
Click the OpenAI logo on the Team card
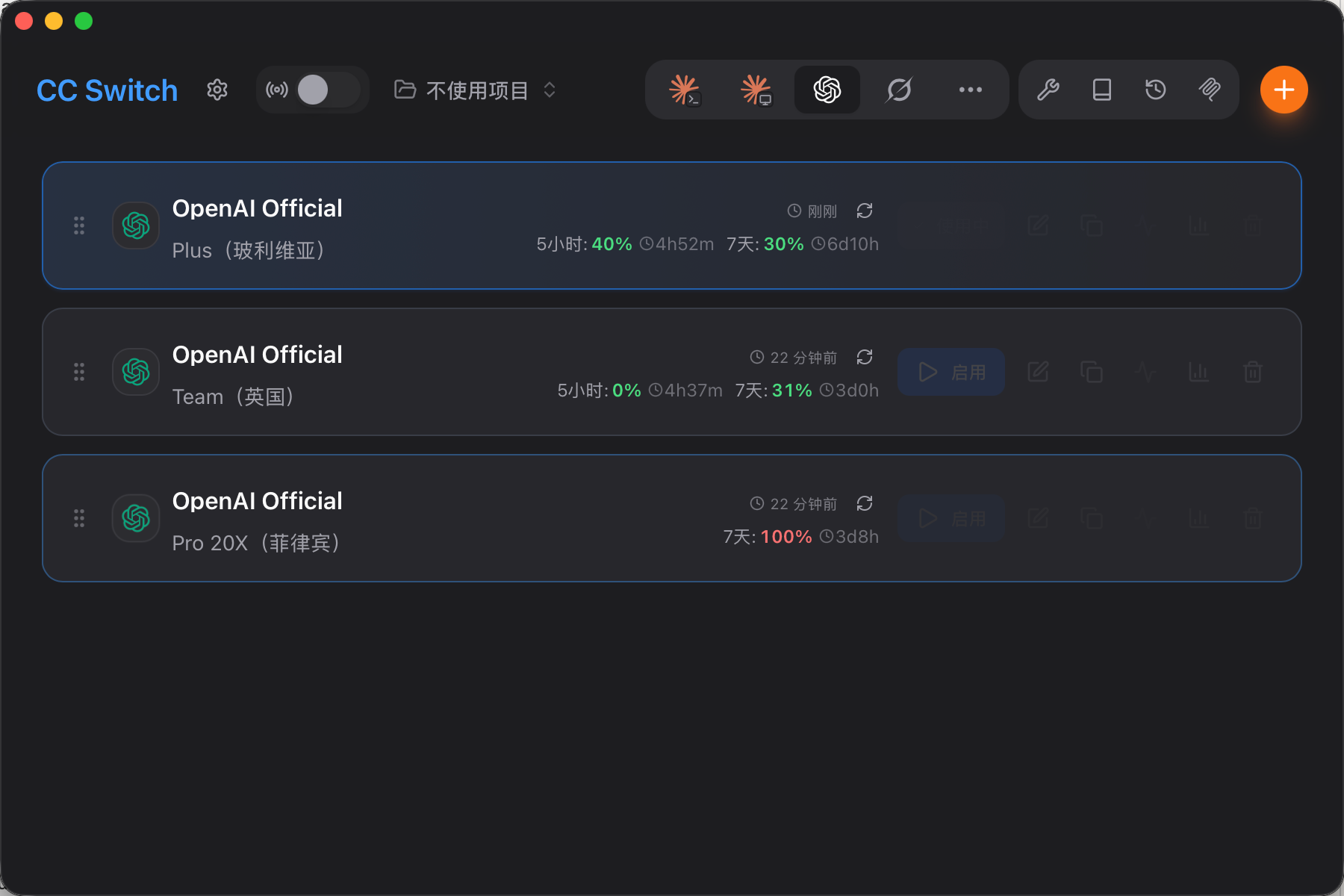[136, 372]
